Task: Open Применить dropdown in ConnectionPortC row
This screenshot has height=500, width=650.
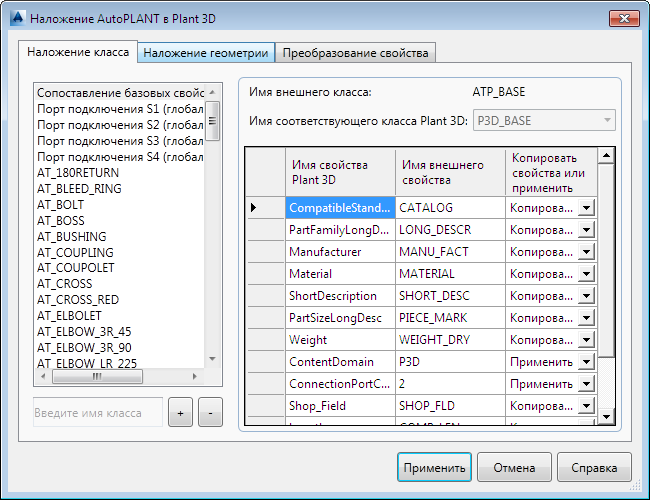Action: pos(587,384)
